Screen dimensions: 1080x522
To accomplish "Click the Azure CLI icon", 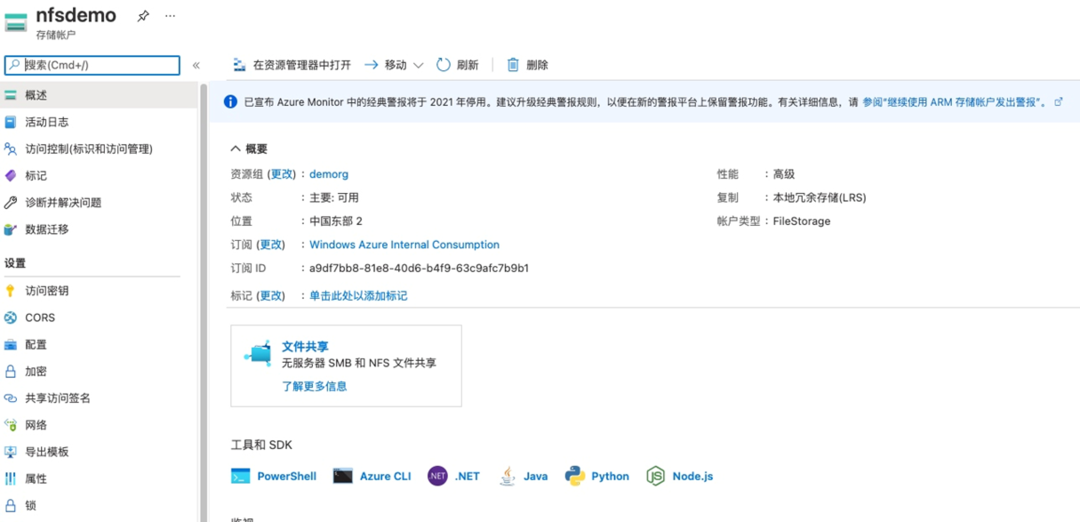I will [x=342, y=476].
